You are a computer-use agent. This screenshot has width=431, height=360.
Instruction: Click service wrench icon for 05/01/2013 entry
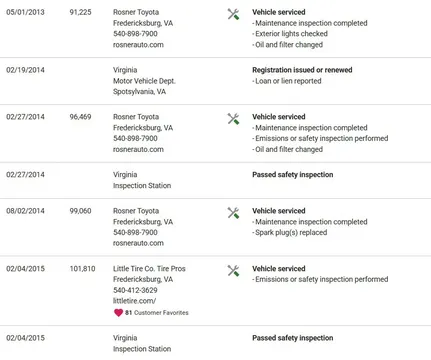tap(233, 14)
